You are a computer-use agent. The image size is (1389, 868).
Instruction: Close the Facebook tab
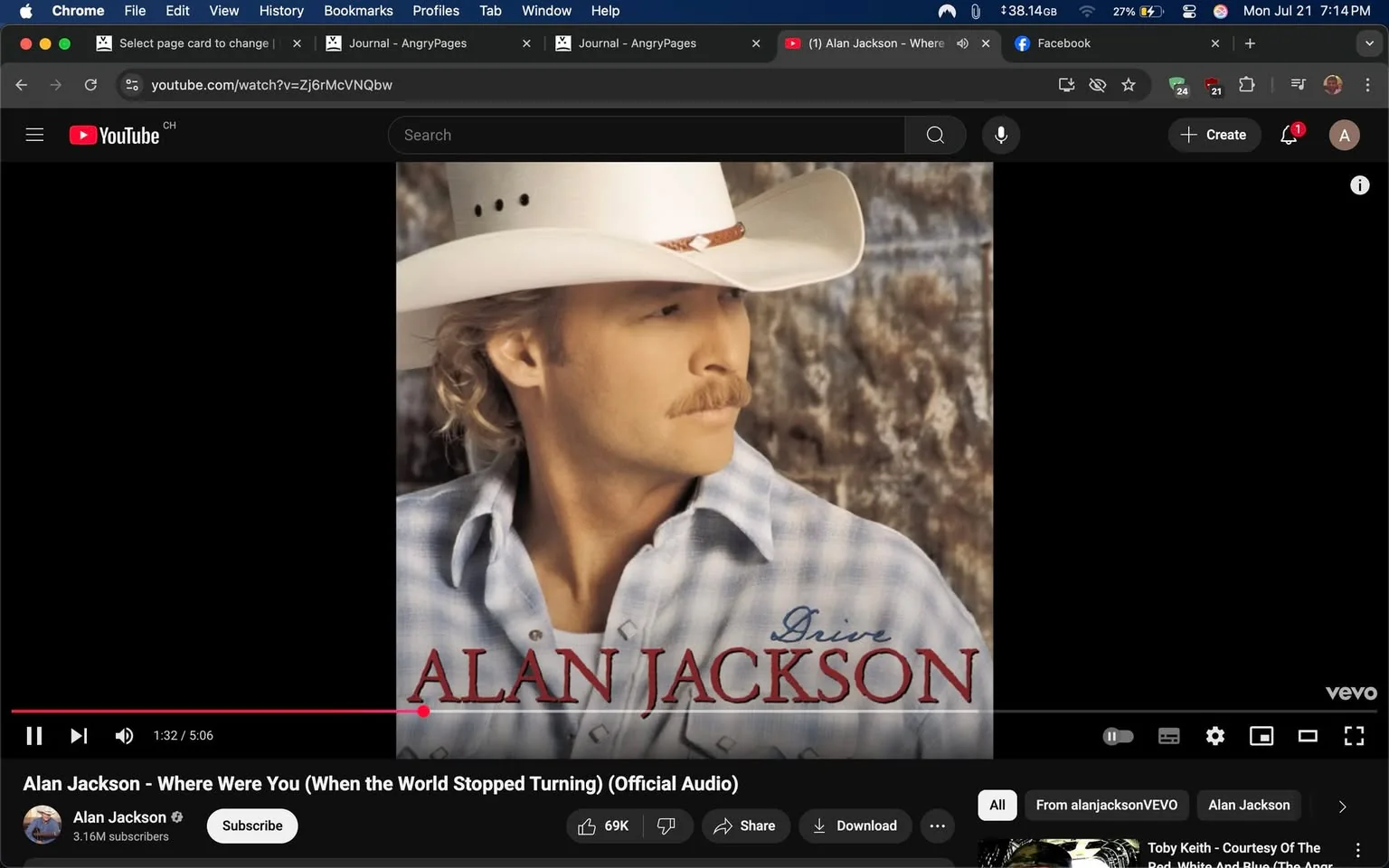[x=1214, y=43]
